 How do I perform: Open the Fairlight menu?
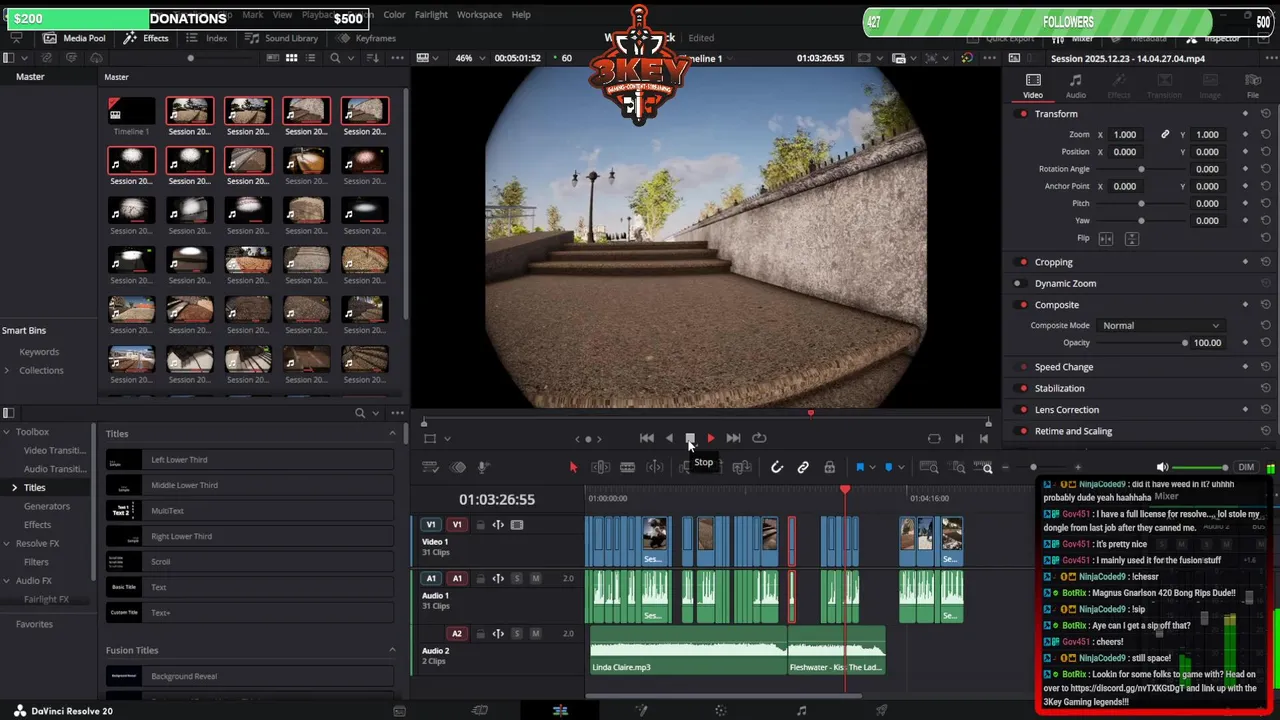point(431,15)
